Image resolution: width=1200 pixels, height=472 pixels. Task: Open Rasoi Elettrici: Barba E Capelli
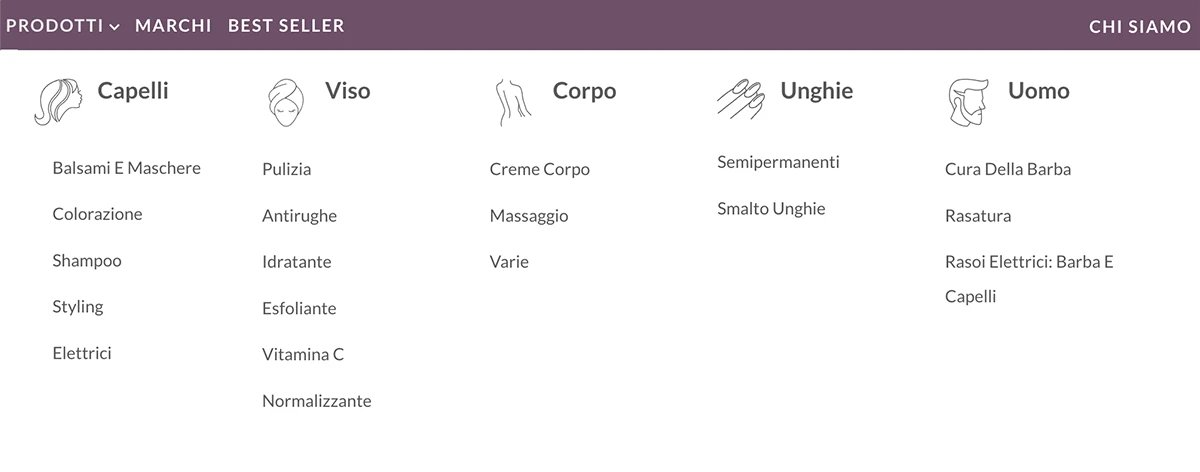click(x=1029, y=279)
